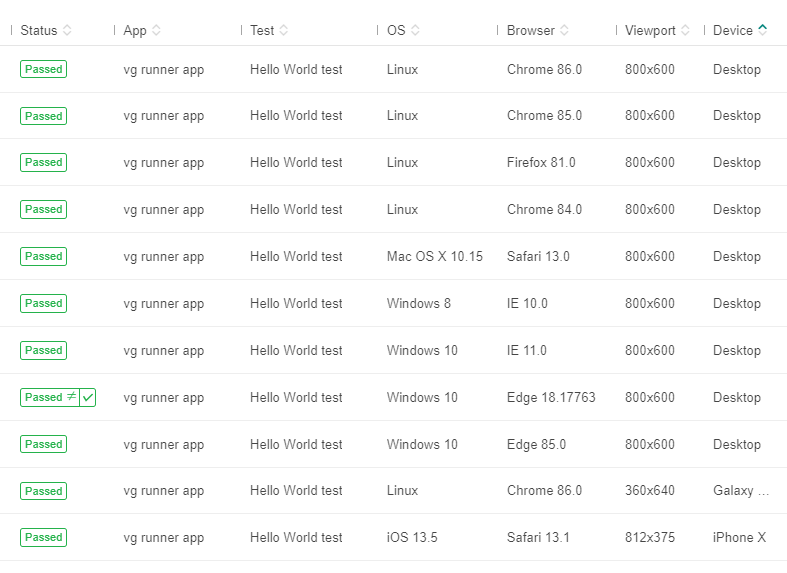Viewport: 787px width, 573px height.
Task: Click the truncated Galaxy device cell
Action: click(x=741, y=490)
